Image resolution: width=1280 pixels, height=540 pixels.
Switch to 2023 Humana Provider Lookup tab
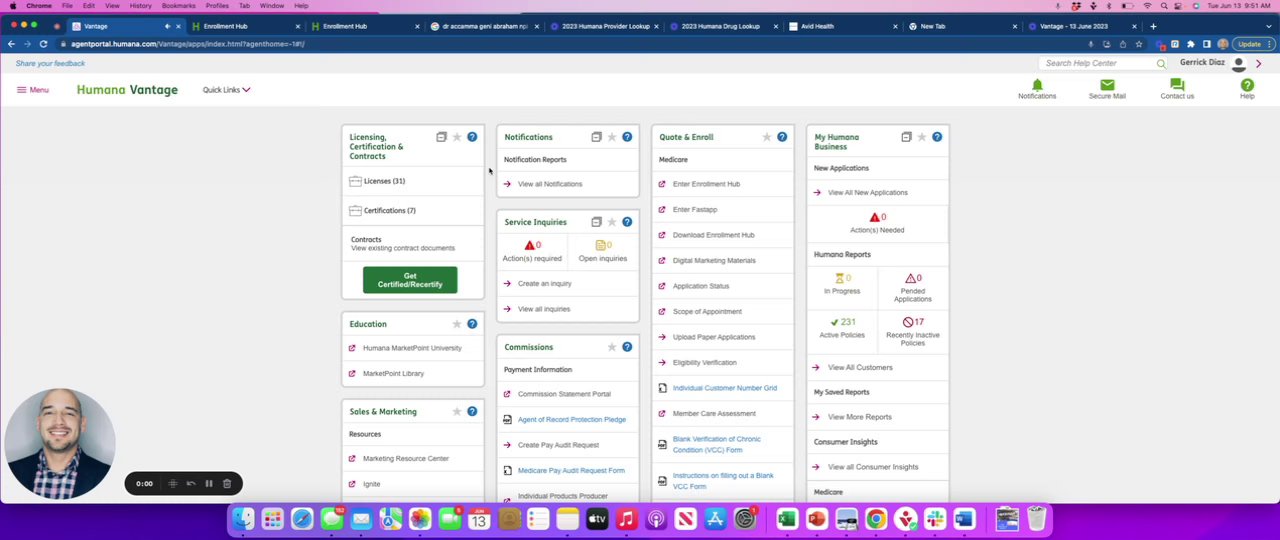(606, 26)
